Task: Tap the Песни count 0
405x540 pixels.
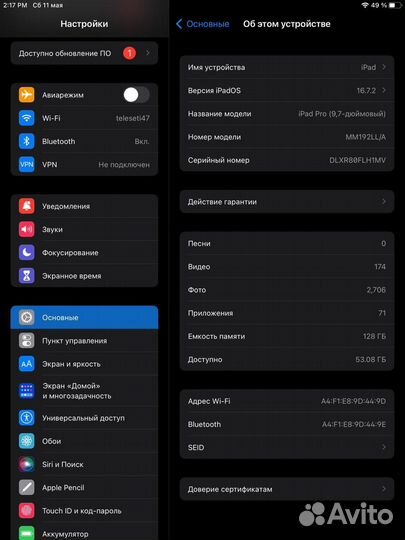Action: coord(383,243)
